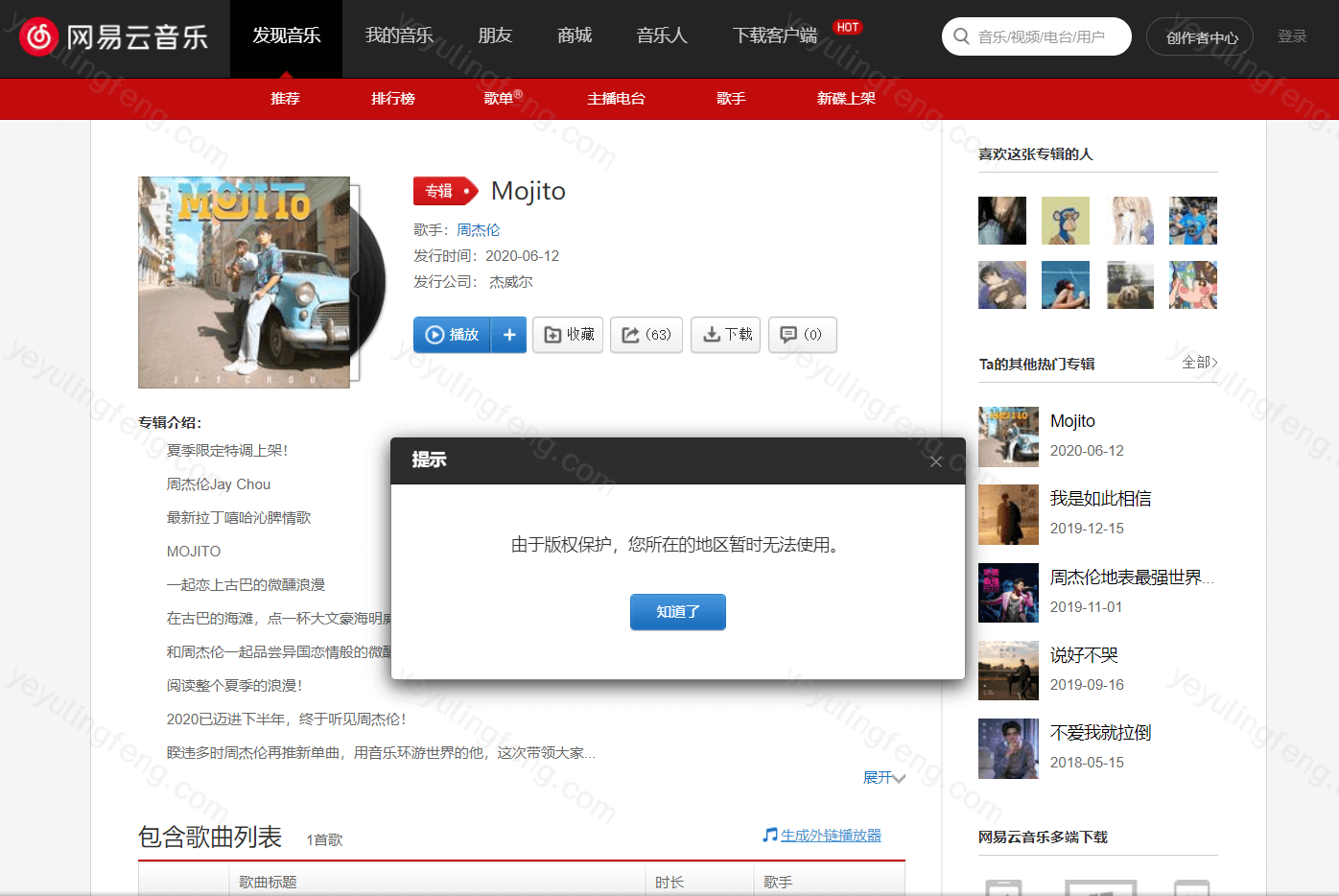Open the artist link 周杰伦
1339x896 pixels.
tap(478, 230)
